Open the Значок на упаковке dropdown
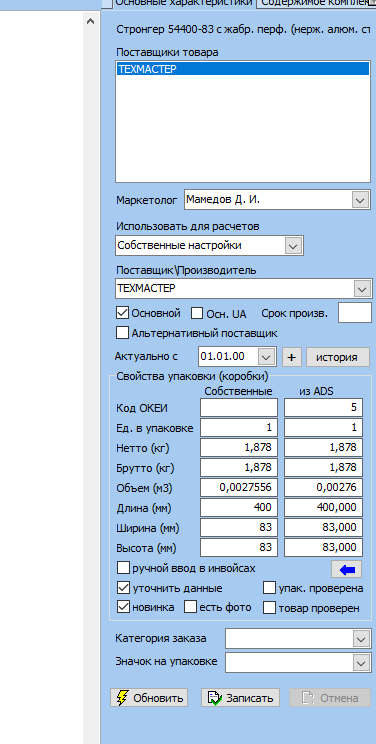The image size is (376, 744). [x=362, y=662]
